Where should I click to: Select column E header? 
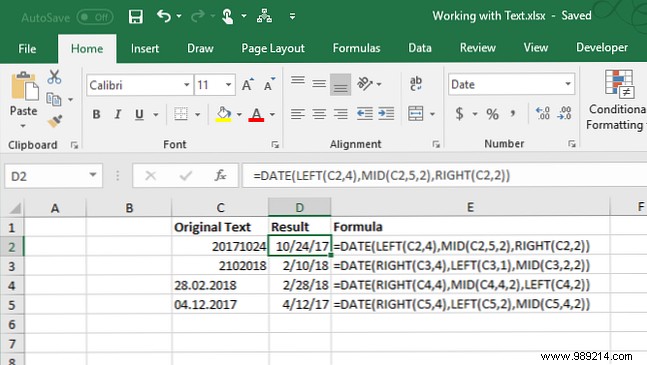[x=470, y=207]
